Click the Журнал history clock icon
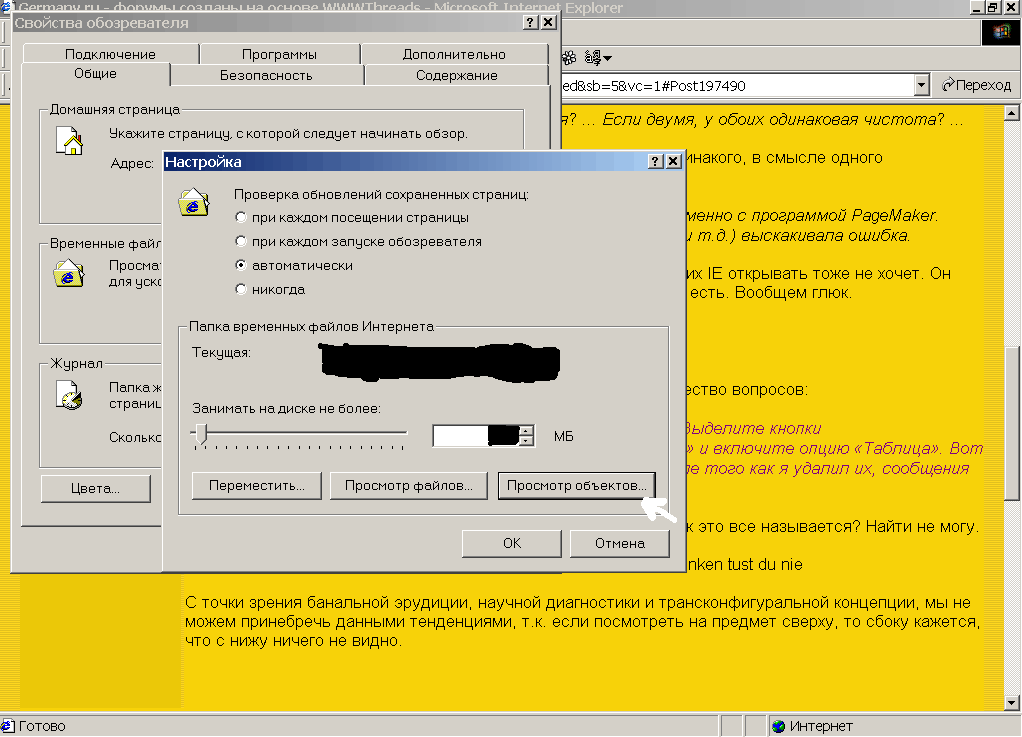1022x737 pixels. click(69, 395)
